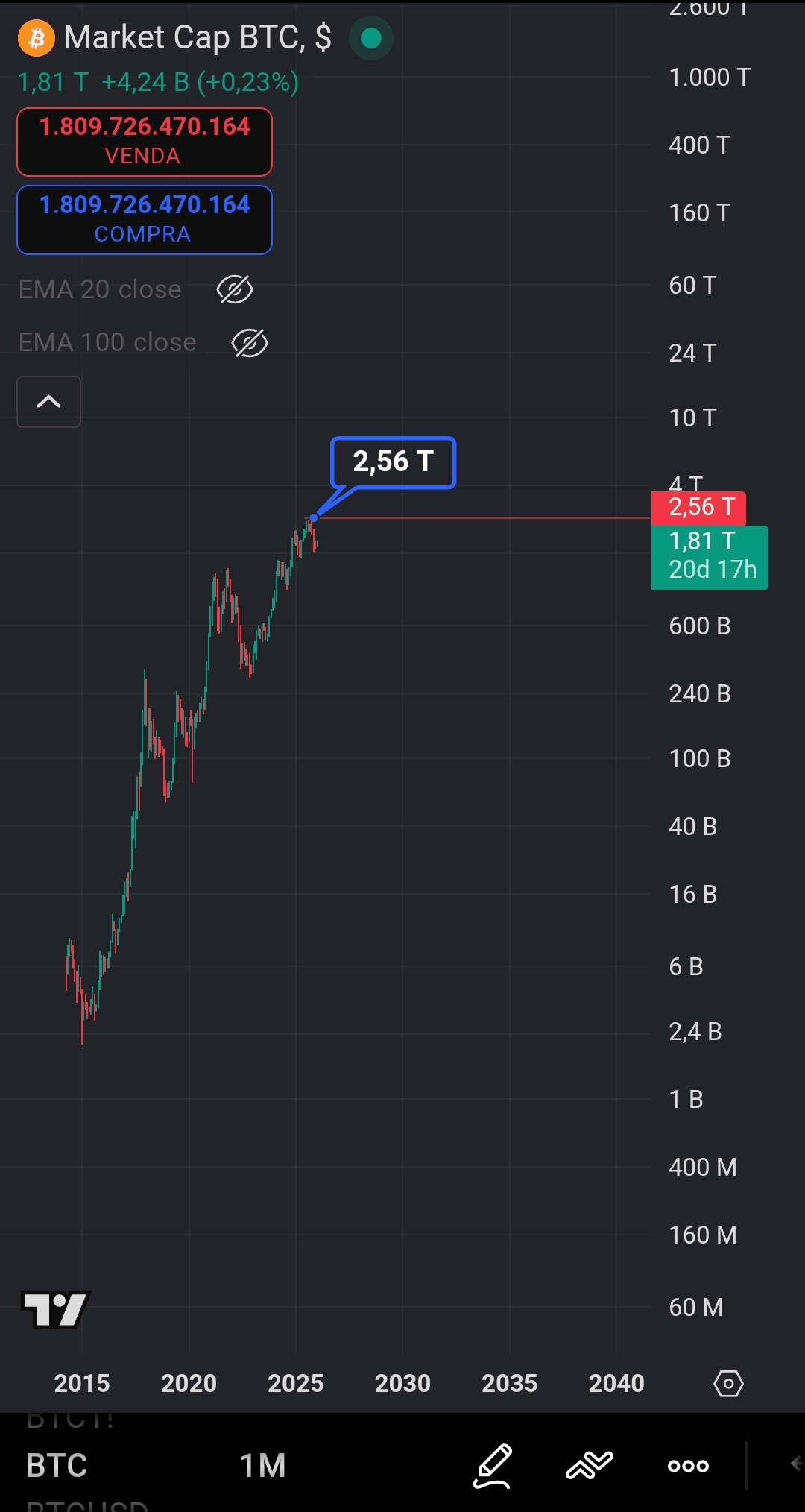Click the Market Cap BTC title
Viewport: 805px width, 1512px height.
tap(198, 37)
